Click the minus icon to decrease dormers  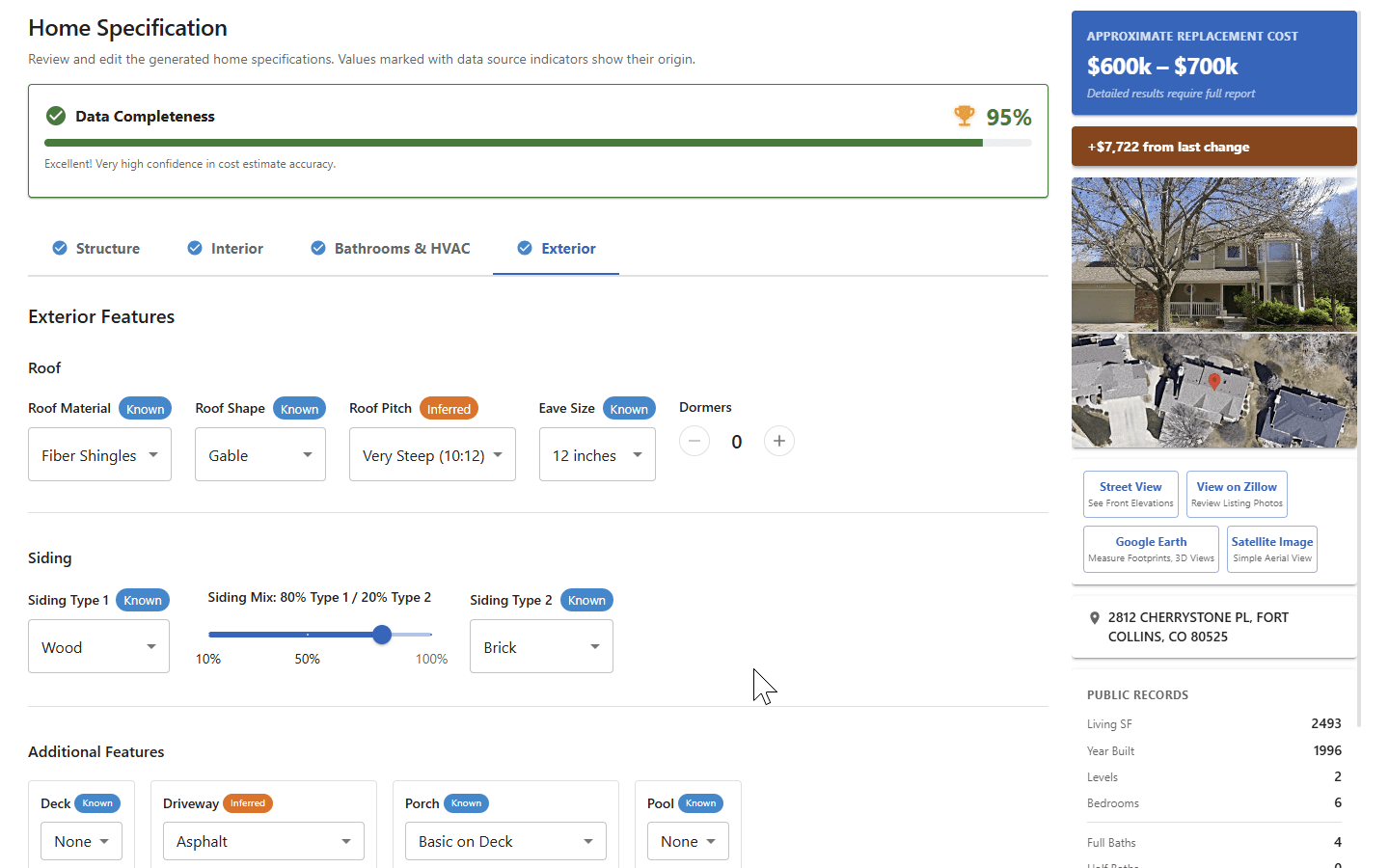[x=694, y=441]
